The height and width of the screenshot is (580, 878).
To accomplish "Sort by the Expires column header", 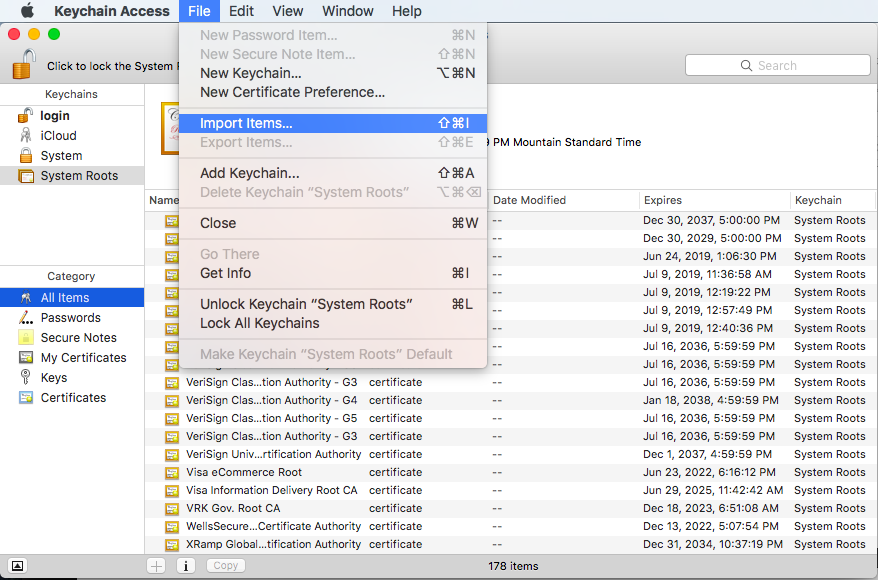I will 713,200.
